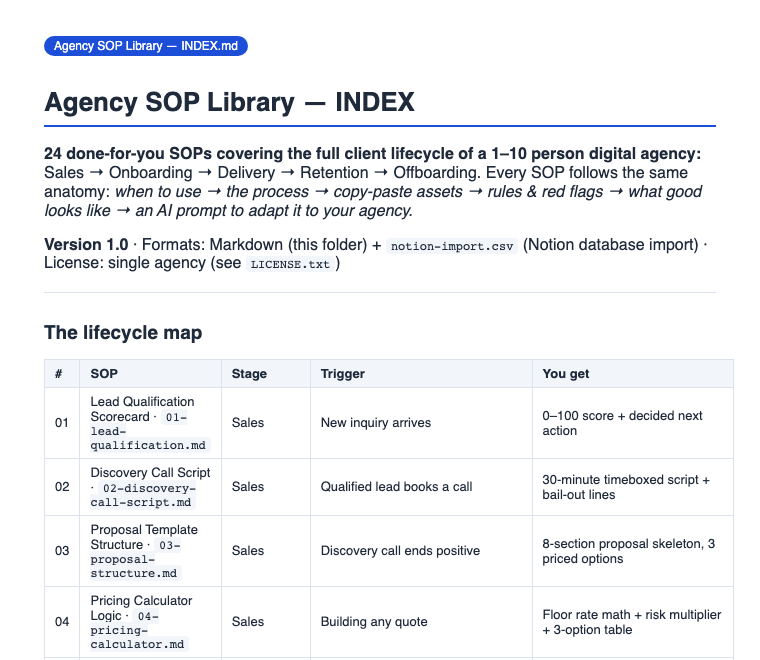Click the 'Stage' column header
760x660 pixels.
point(266,374)
